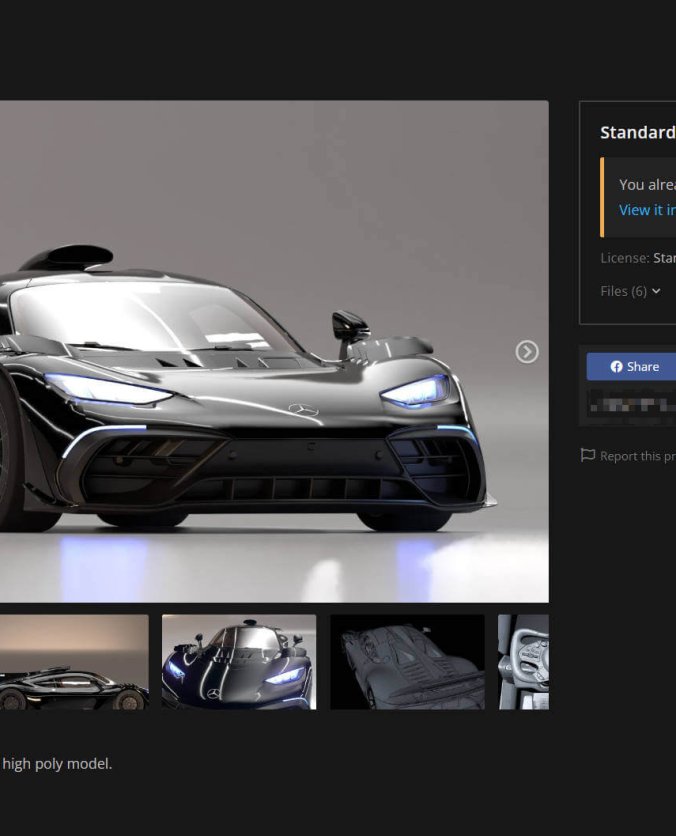Click the flag icon beside Report

(x=588, y=455)
